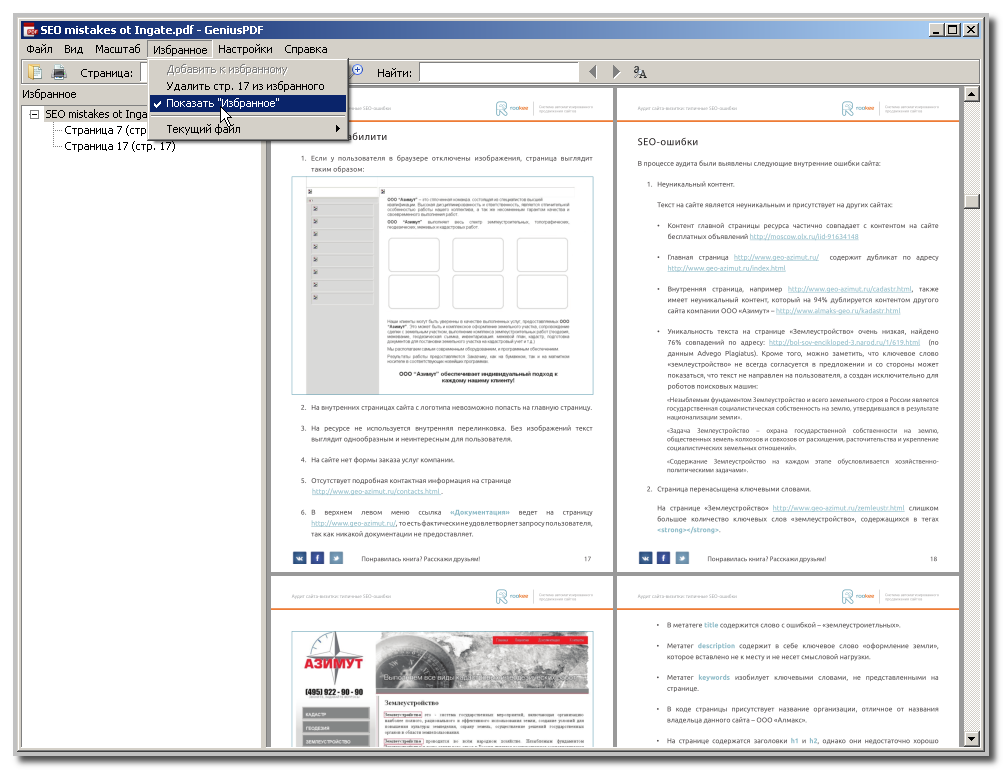The width and height of the screenshot is (1003, 770).
Task: Click the VK share icon on page 17
Action: 299,558
